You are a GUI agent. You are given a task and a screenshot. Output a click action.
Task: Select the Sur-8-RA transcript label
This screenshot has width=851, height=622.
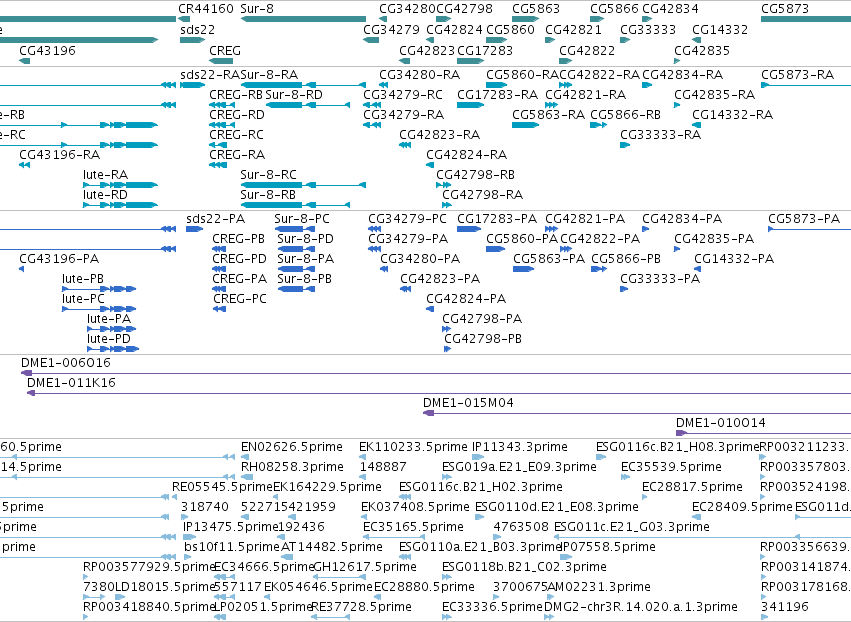pos(269,74)
